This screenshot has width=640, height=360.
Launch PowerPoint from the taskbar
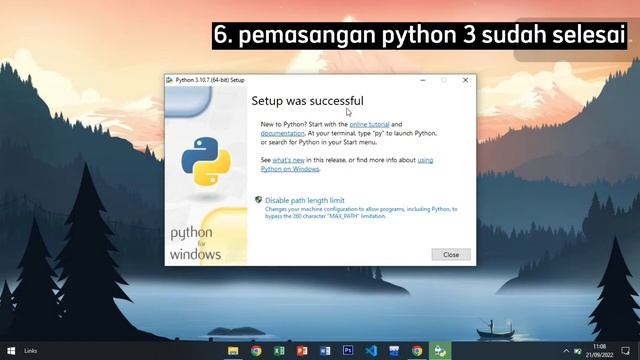[302, 351]
